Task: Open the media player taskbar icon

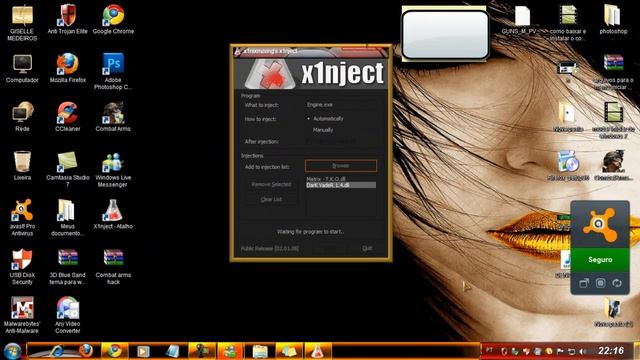Action: pyautogui.click(x=143, y=351)
